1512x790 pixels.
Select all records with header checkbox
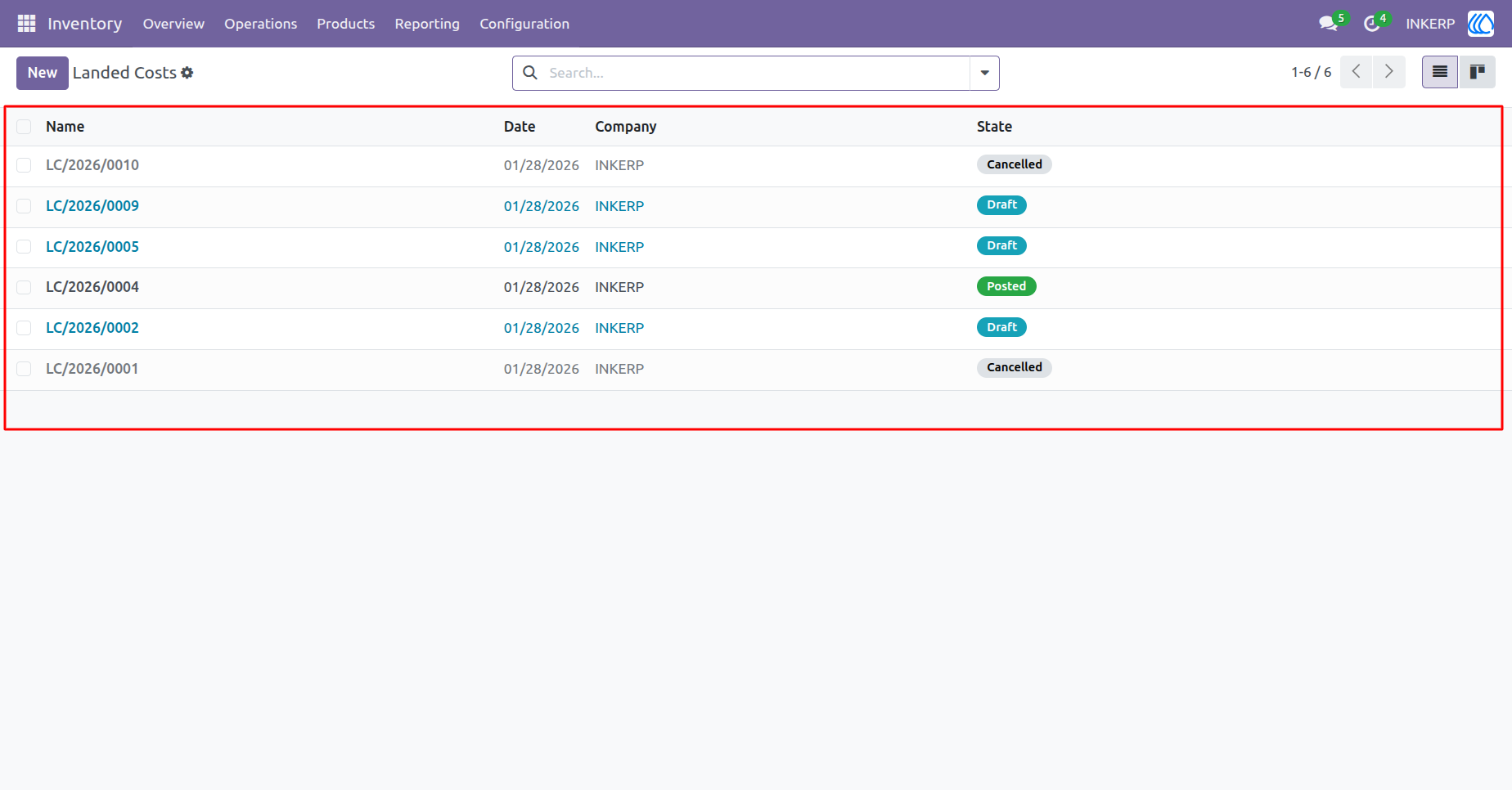coord(24,127)
